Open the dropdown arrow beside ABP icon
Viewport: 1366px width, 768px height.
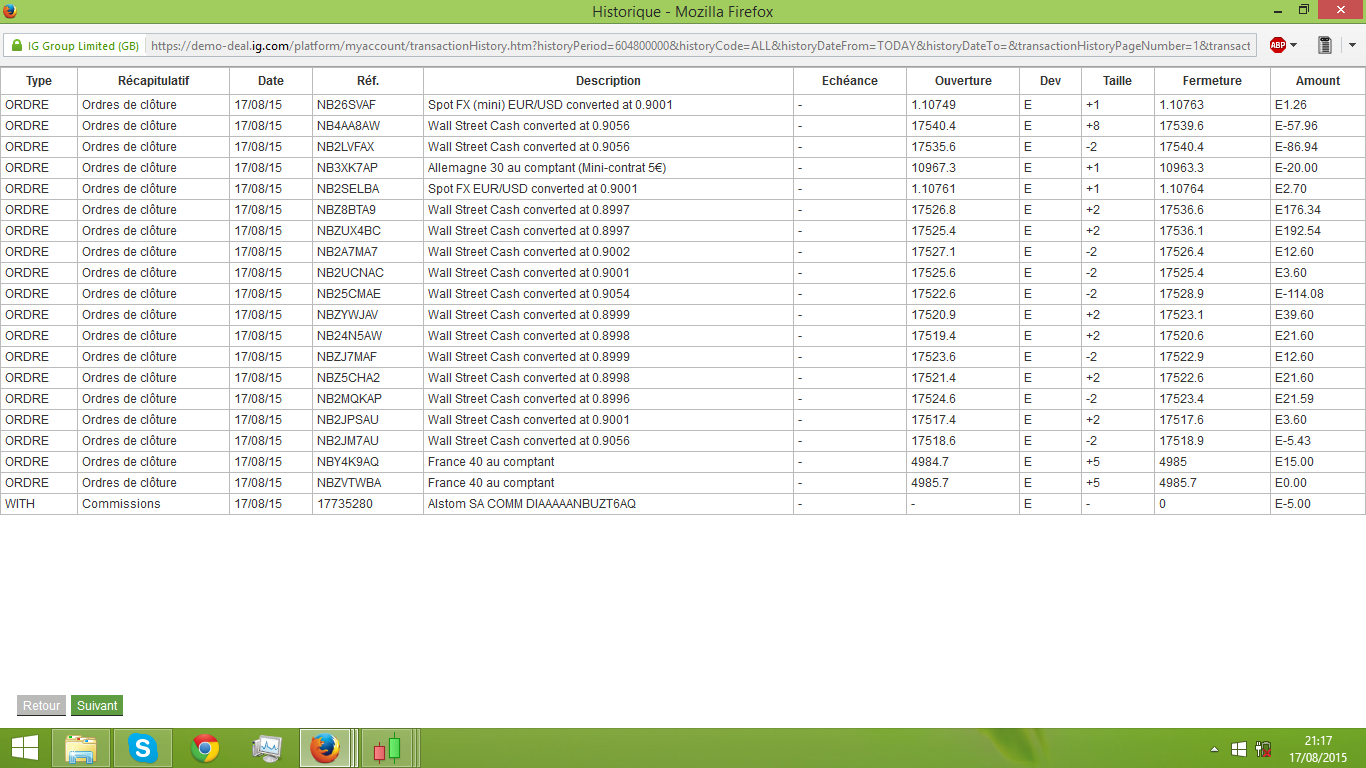(1293, 46)
